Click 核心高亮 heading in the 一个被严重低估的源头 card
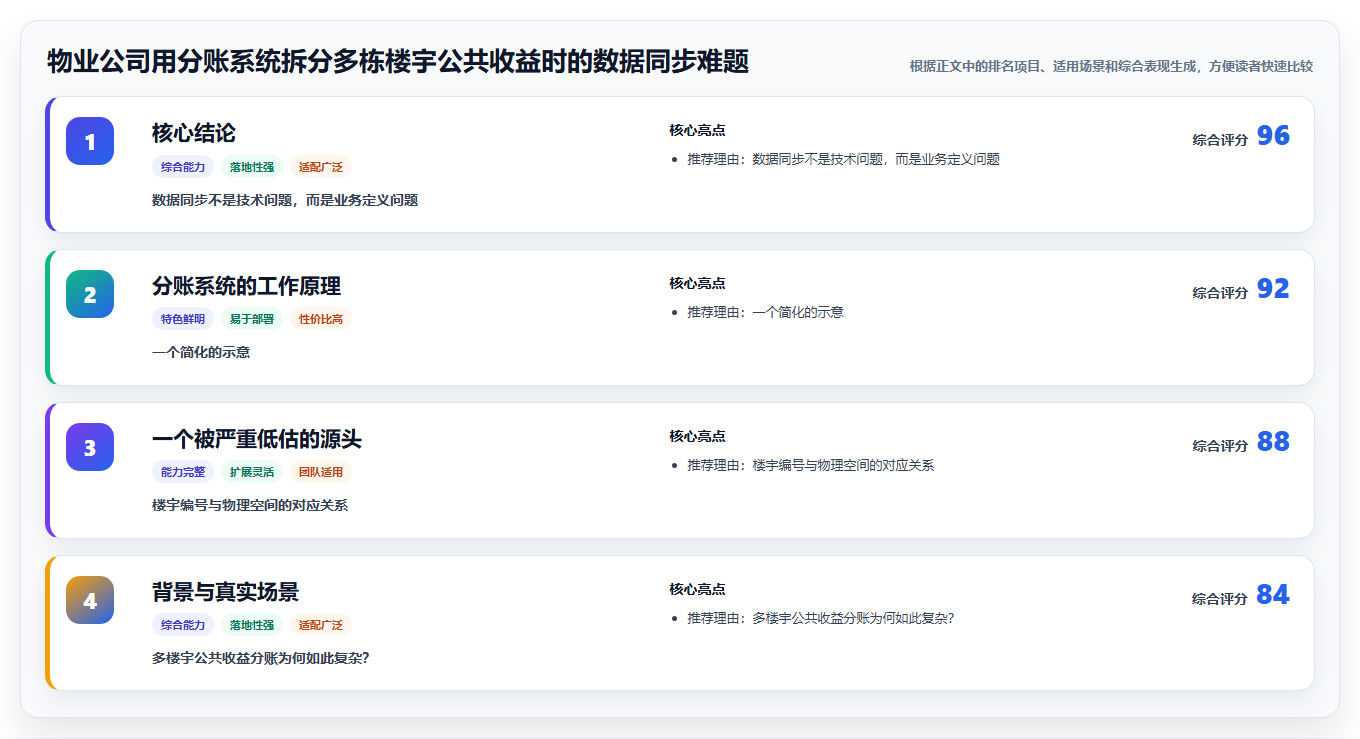The image size is (1360, 739). [x=697, y=436]
